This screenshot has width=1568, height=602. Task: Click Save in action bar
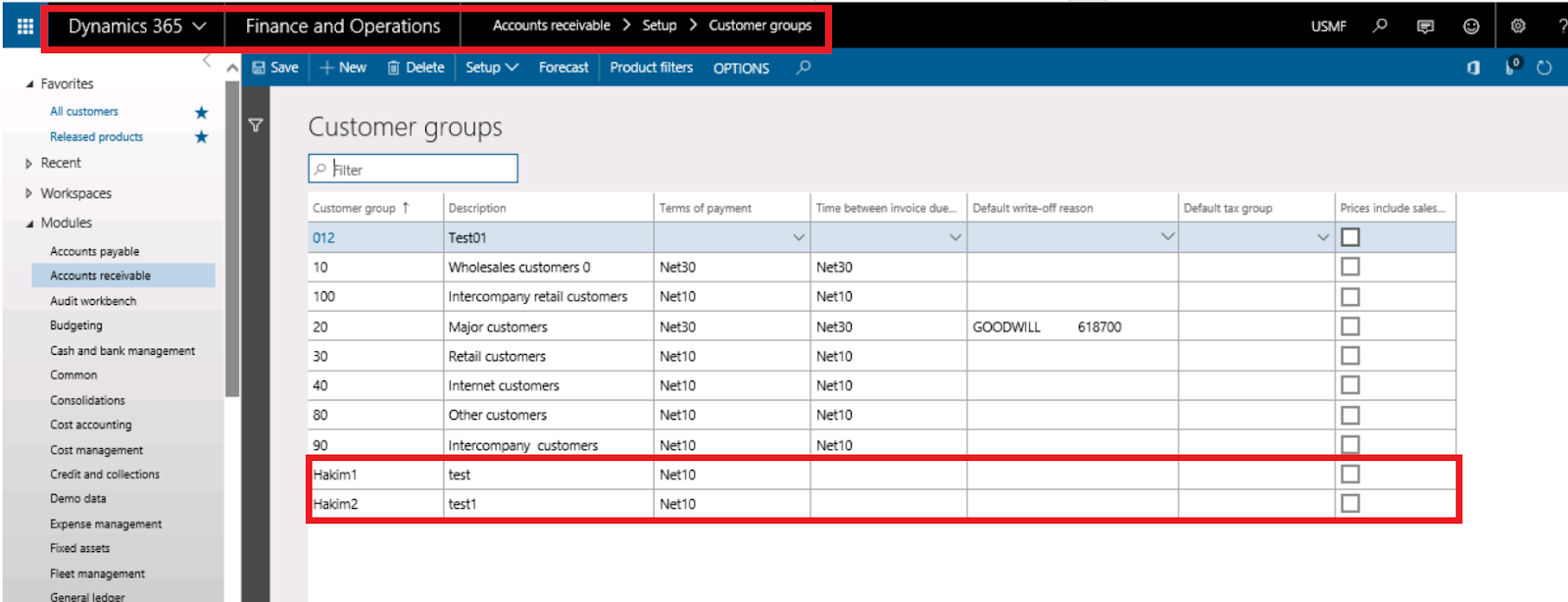point(275,68)
